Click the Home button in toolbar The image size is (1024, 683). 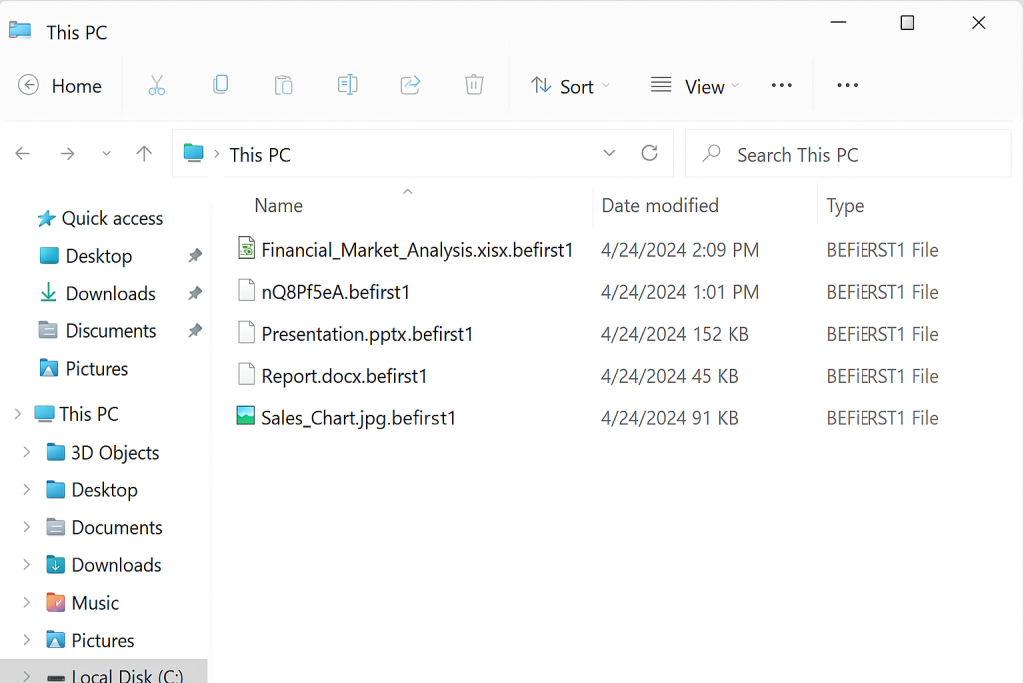click(x=60, y=87)
